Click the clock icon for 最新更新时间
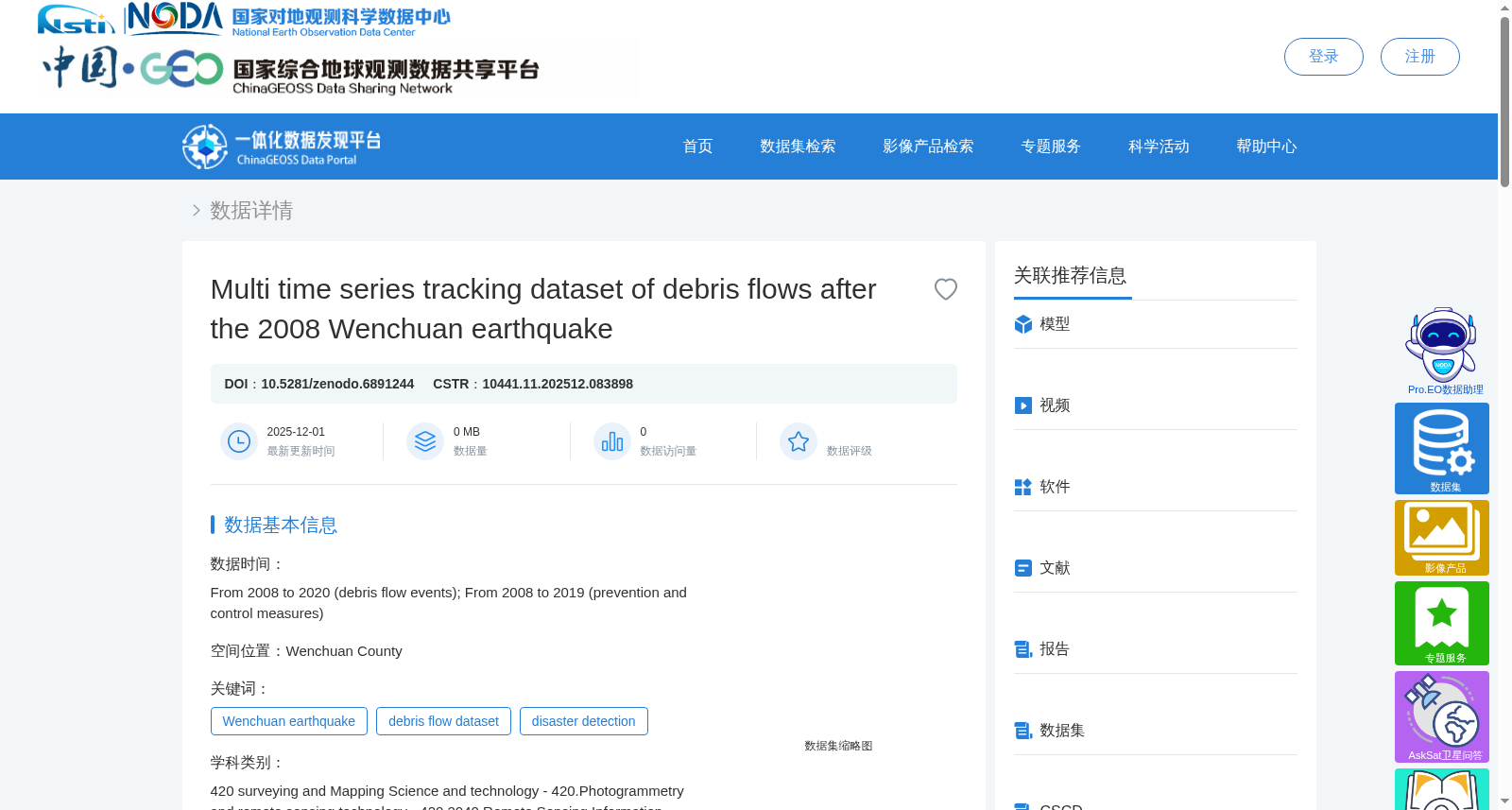Screen dimensions: 1512x810 (x=239, y=441)
